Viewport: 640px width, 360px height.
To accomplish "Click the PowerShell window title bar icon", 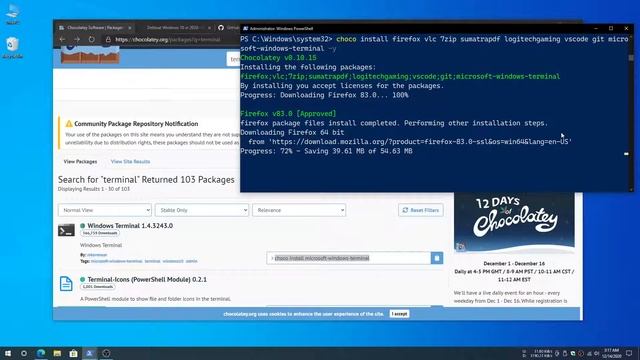I will pos(245,29).
